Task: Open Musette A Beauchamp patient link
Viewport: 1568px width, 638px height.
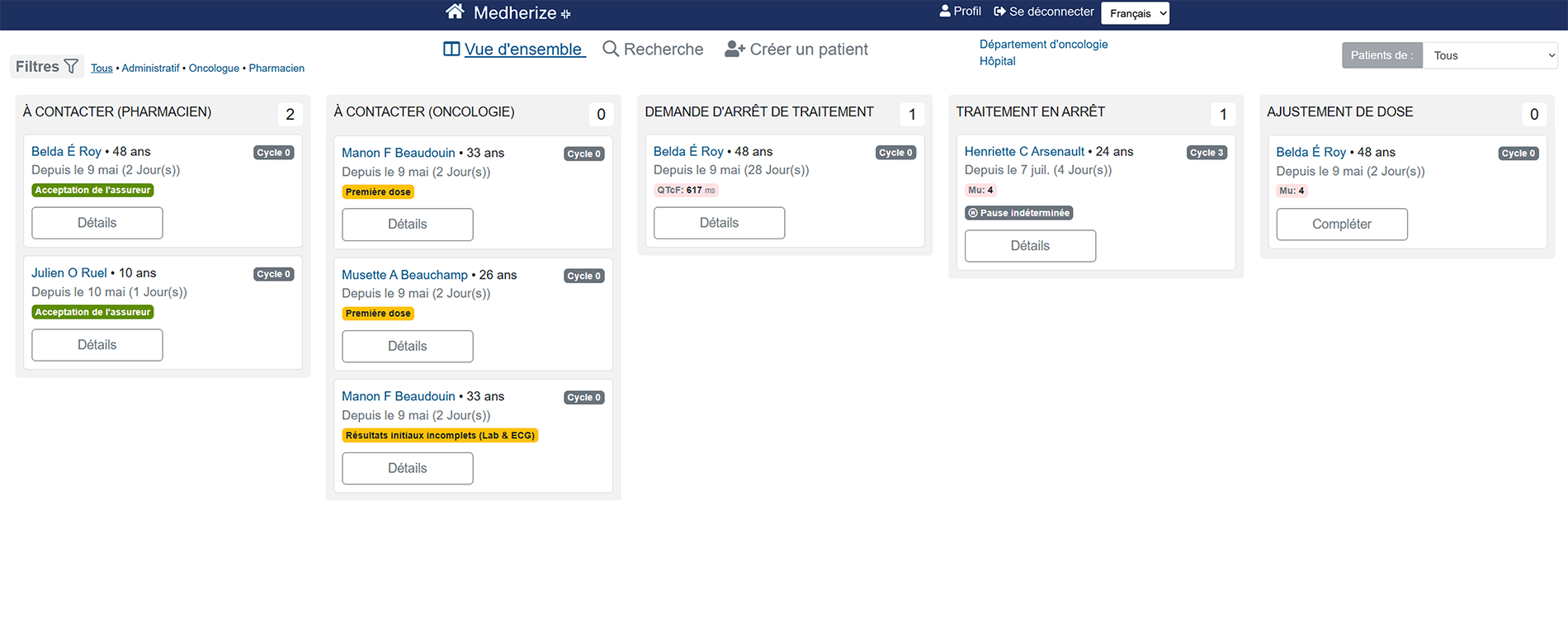Action: (x=404, y=275)
